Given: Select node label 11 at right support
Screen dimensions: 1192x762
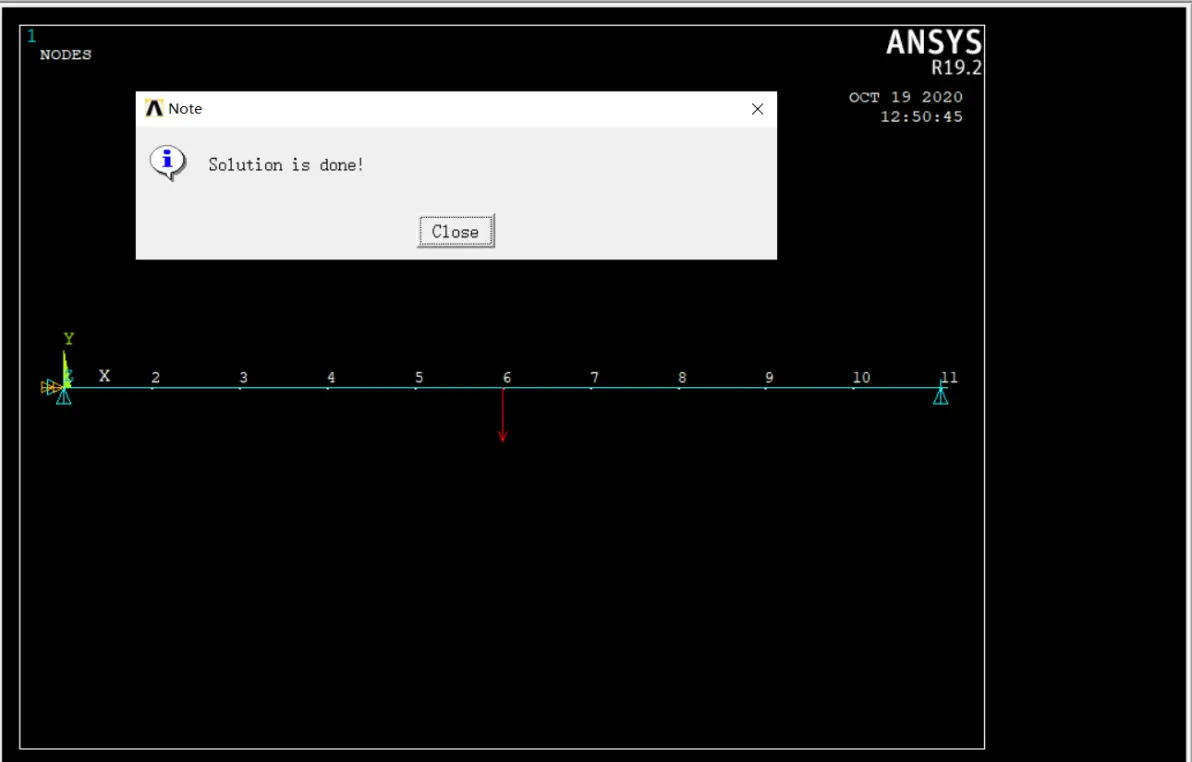Looking at the screenshot, I should click(x=949, y=377).
